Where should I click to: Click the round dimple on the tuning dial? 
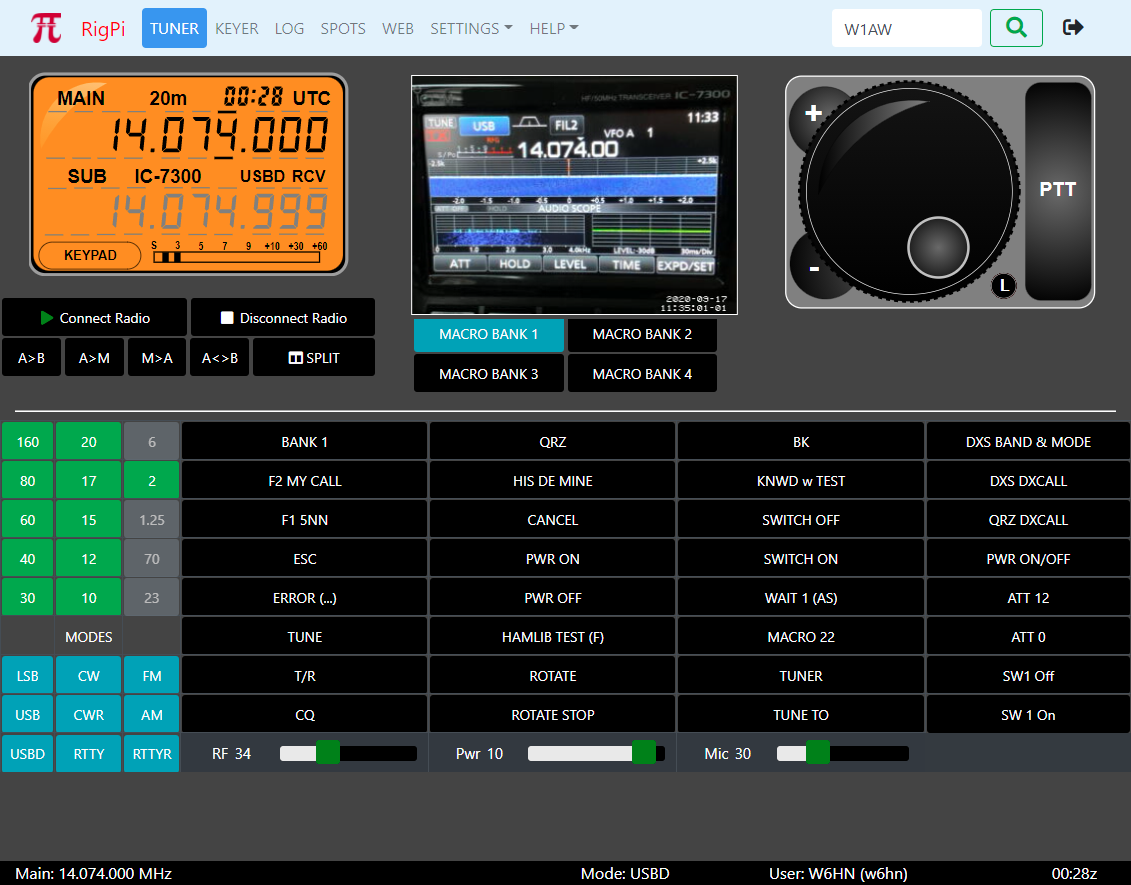pyautogui.click(x=938, y=246)
